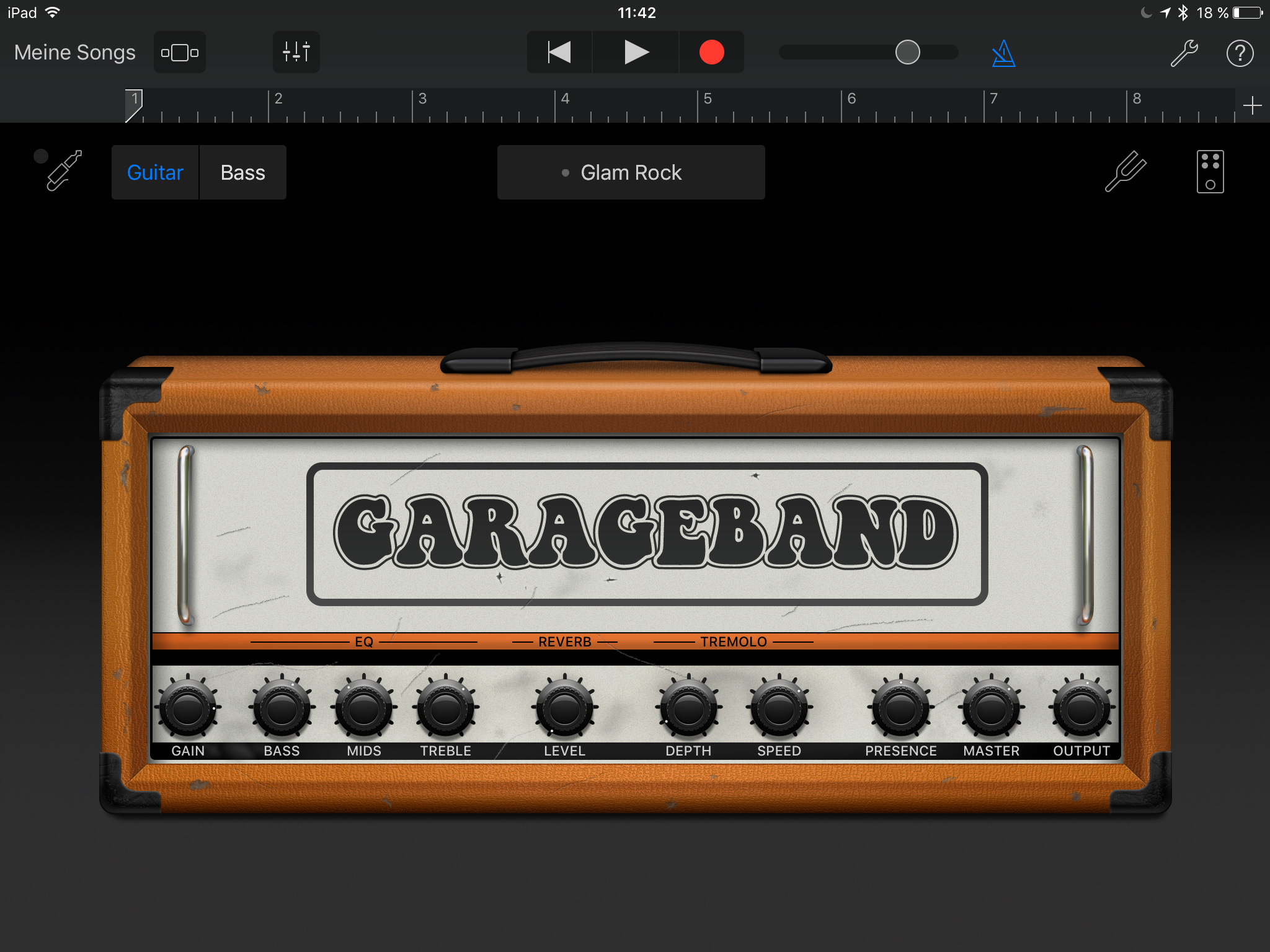The image size is (1270, 952).
Task: Start recording with the red record button
Action: point(711,53)
